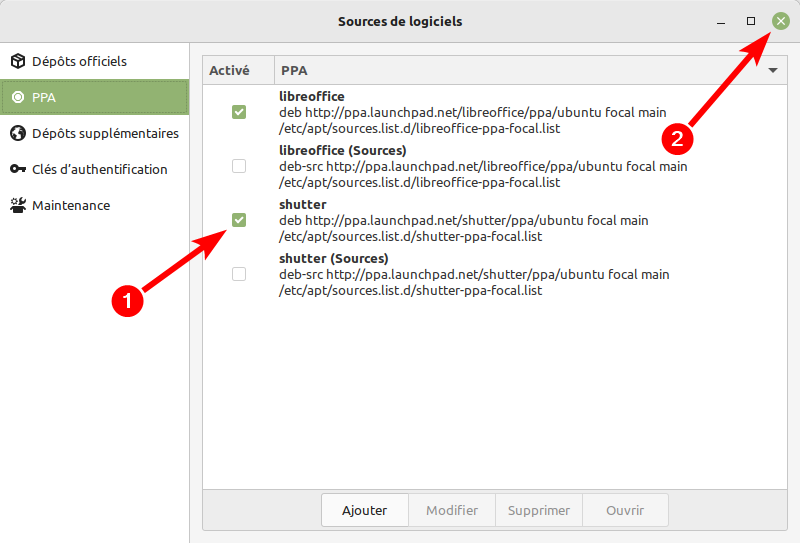
Task: Click the deb-src shutter launchpad URL line
Action: pyautogui.click(x=474, y=275)
